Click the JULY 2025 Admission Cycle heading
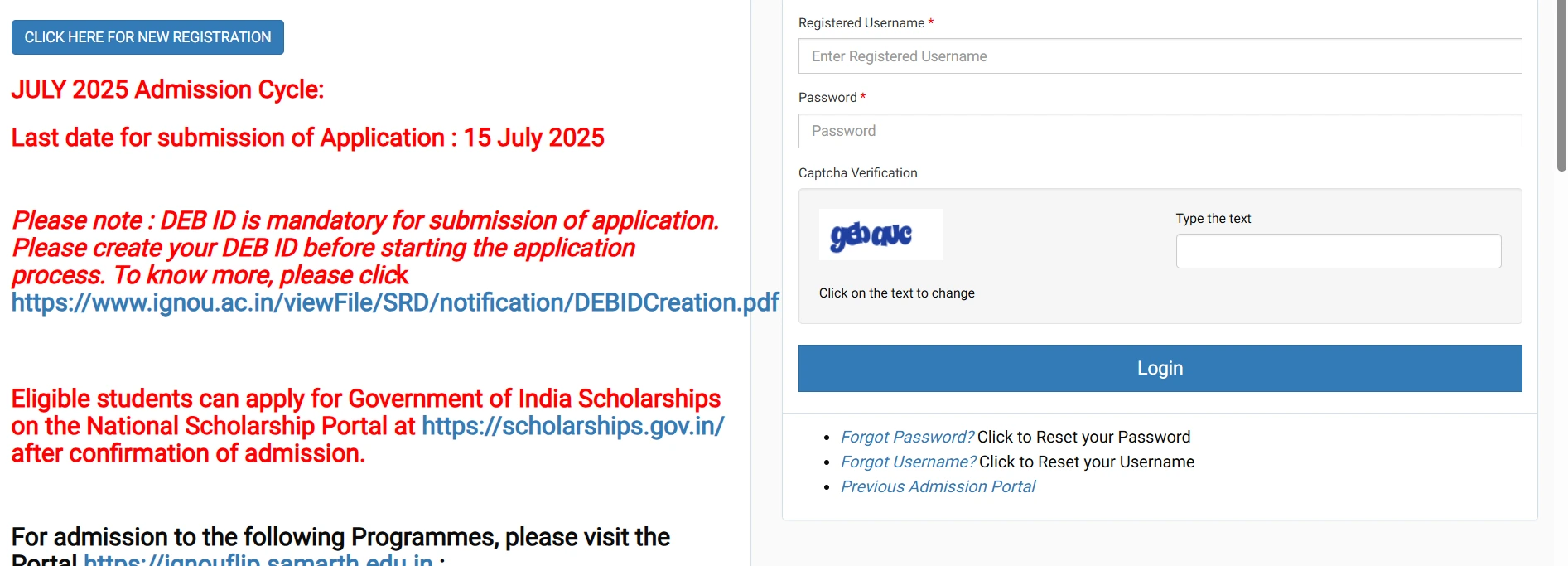 [167, 89]
